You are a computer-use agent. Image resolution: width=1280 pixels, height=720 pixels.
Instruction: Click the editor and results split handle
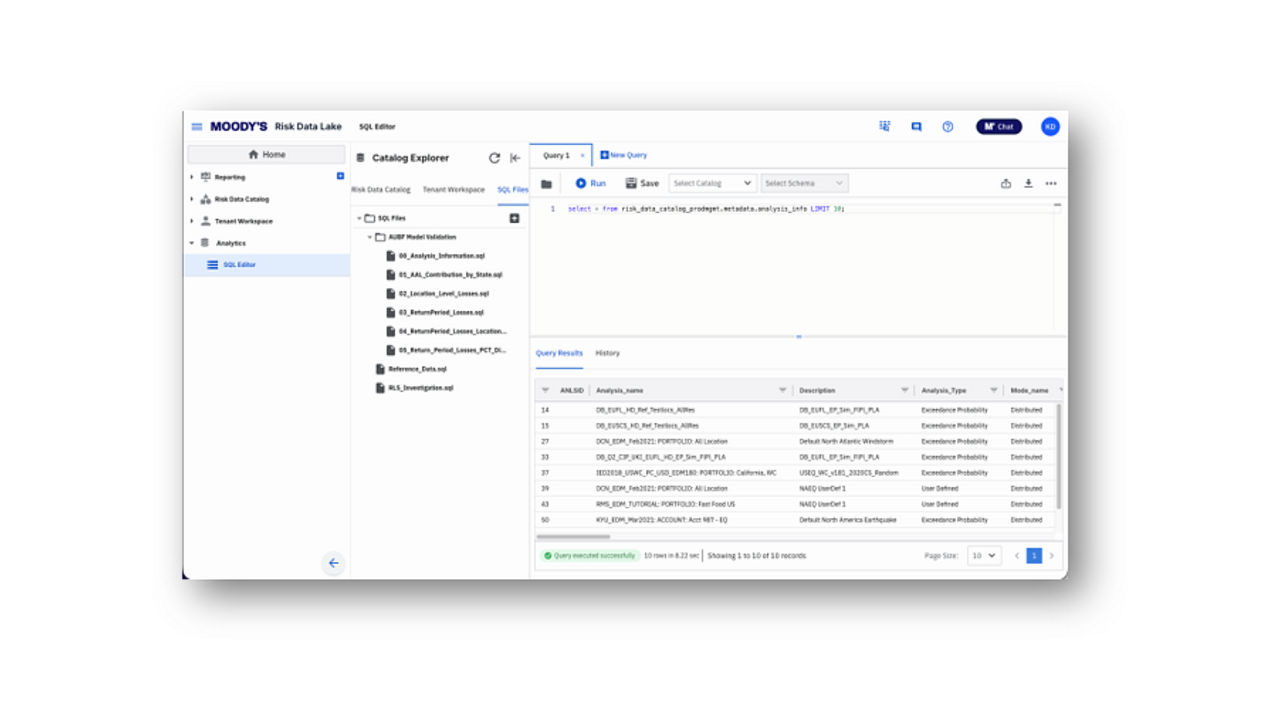798,337
